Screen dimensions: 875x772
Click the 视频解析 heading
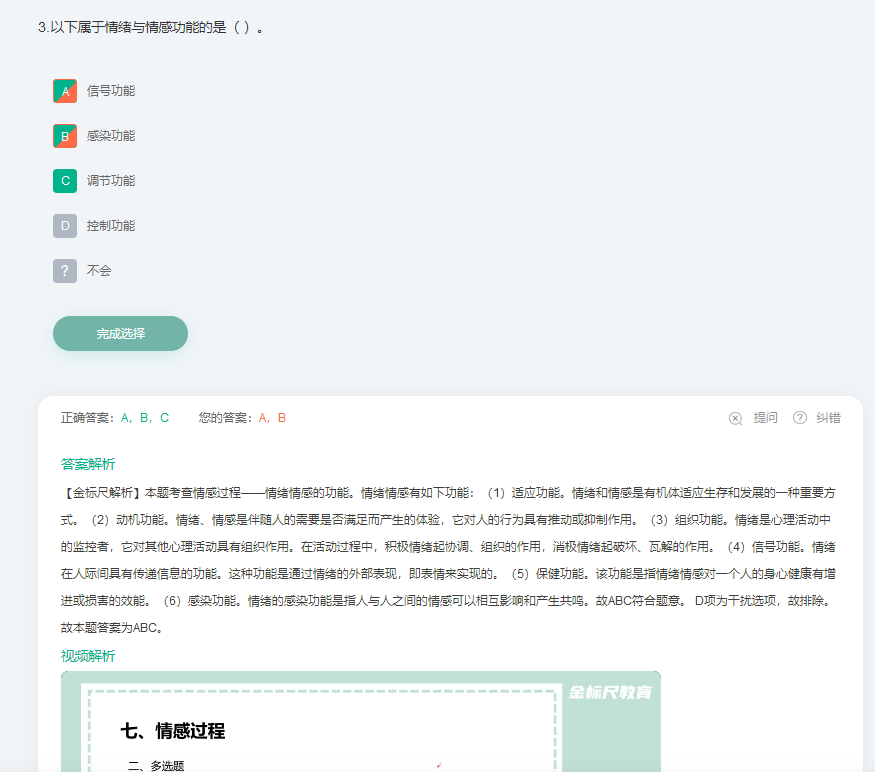(x=88, y=656)
